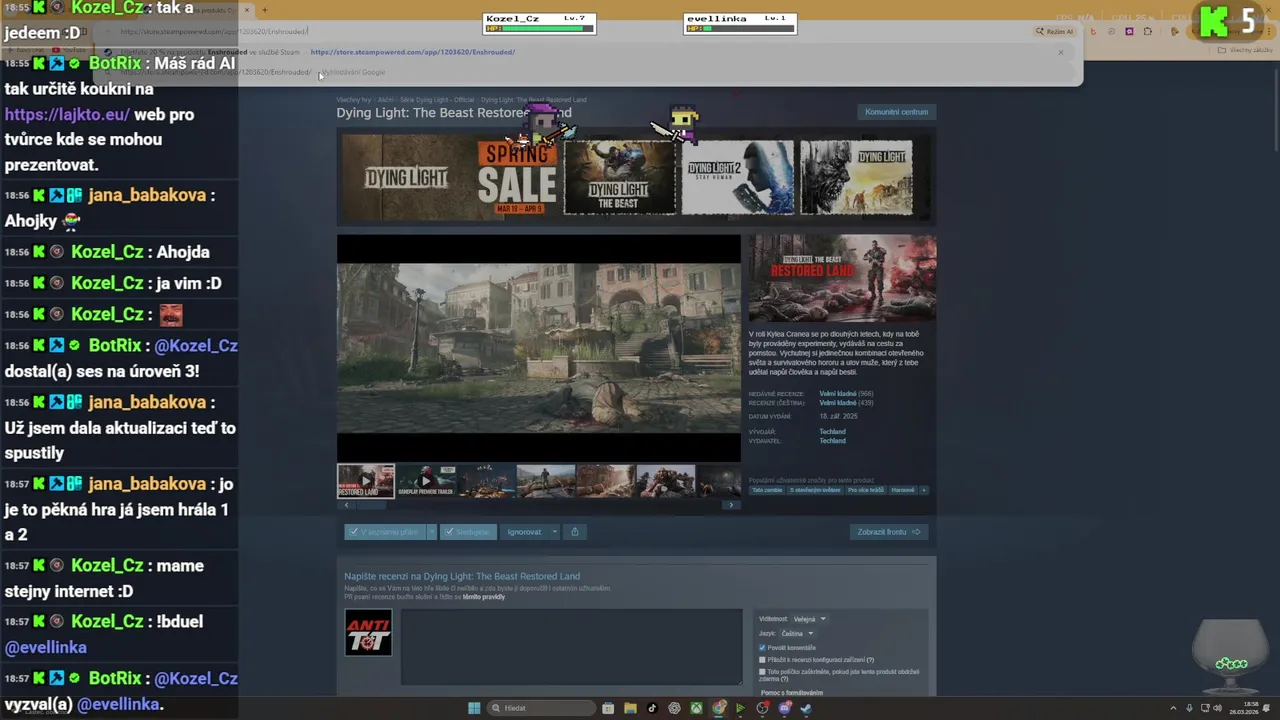Select the Tato zombie tag
This screenshot has height=720, width=1280.
pyautogui.click(x=767, y=490)
